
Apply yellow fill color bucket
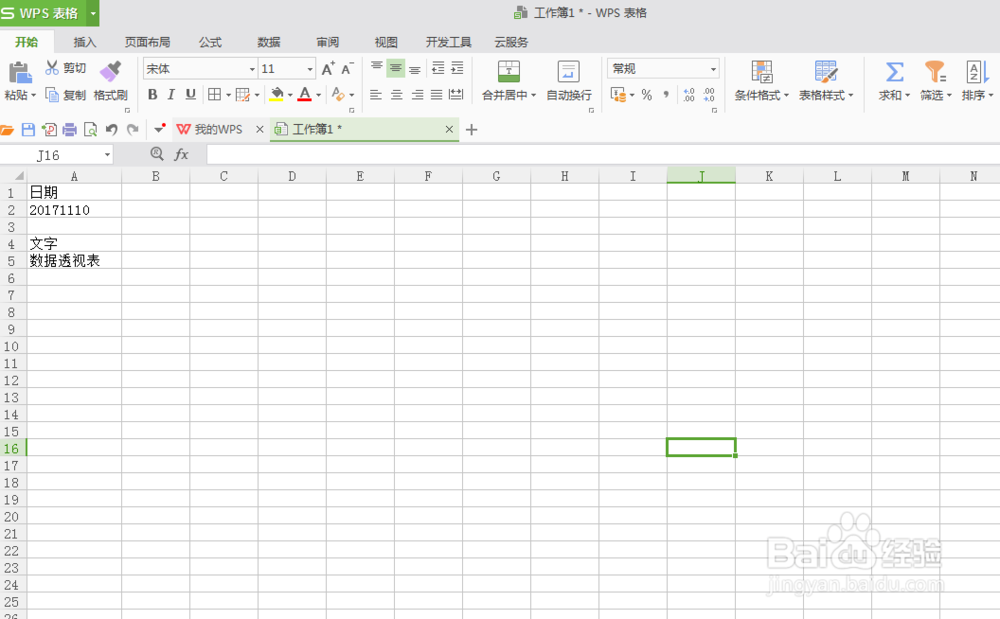pos(277,95)
